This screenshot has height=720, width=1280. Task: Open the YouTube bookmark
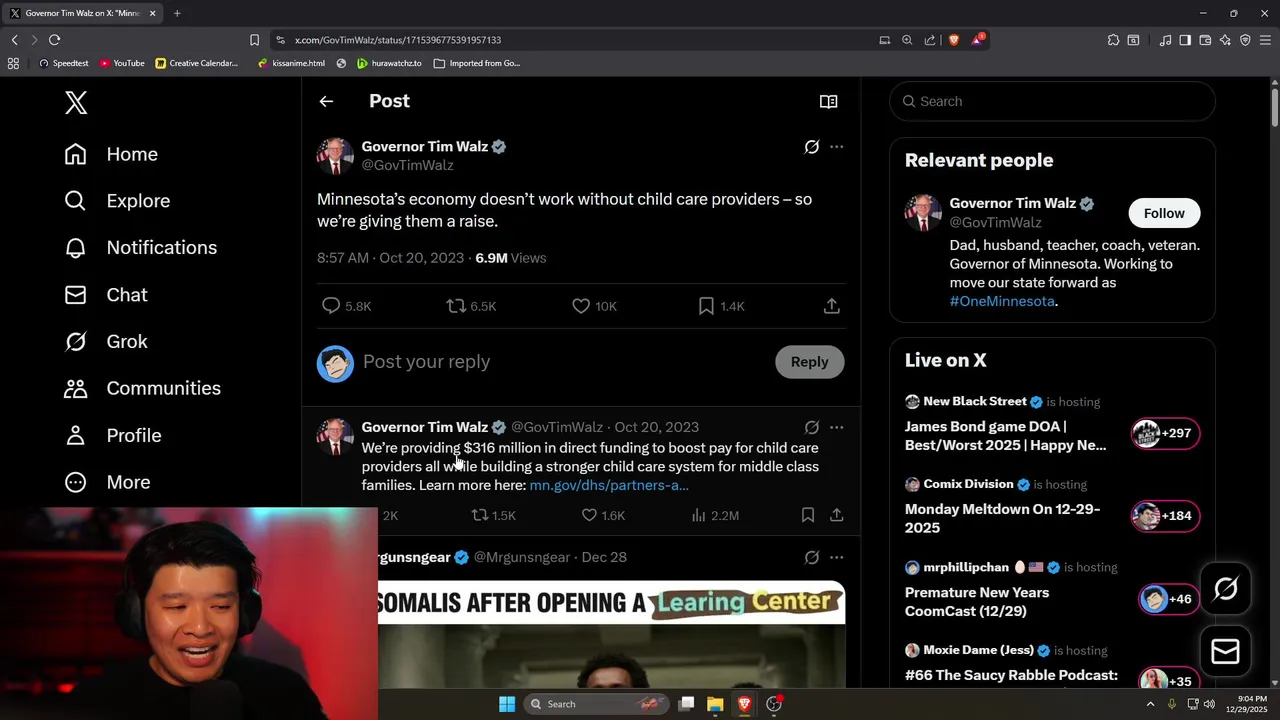[x=122, y=63]
